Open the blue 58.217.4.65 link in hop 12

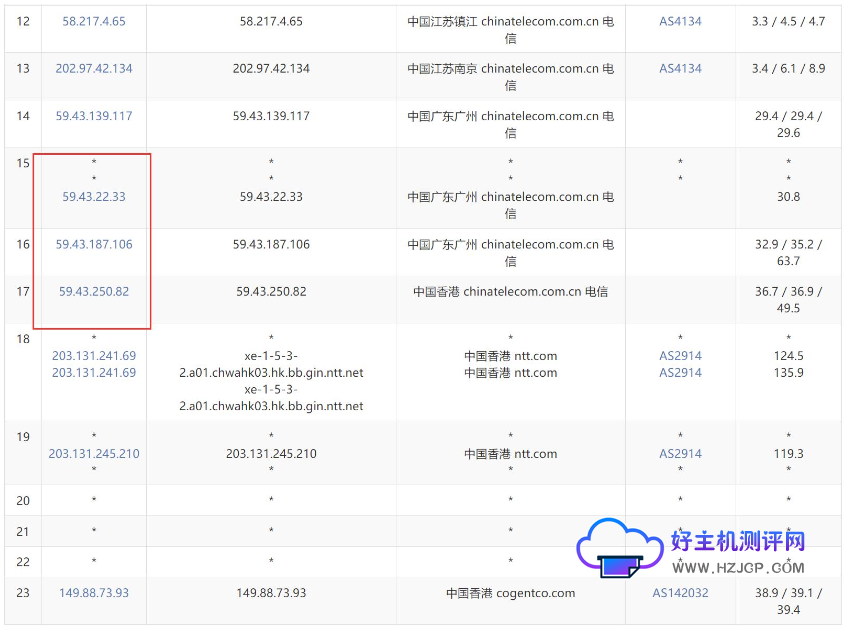94,21
